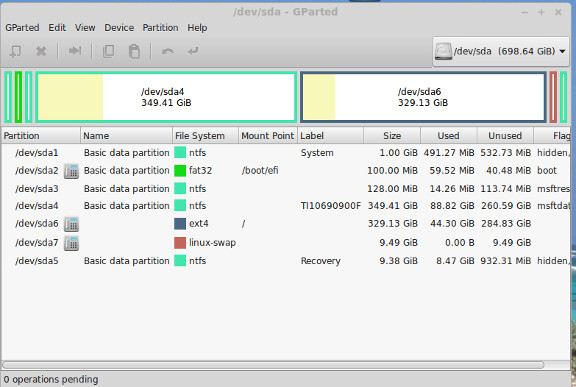Select the /dev/sda5 partition row

pos(286,261)
